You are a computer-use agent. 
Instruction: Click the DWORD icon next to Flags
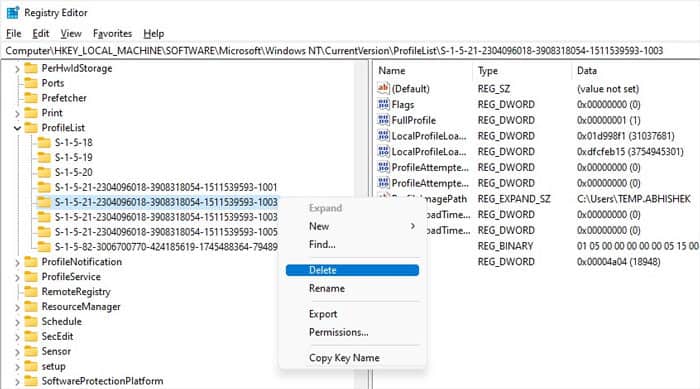pos(383,105)
